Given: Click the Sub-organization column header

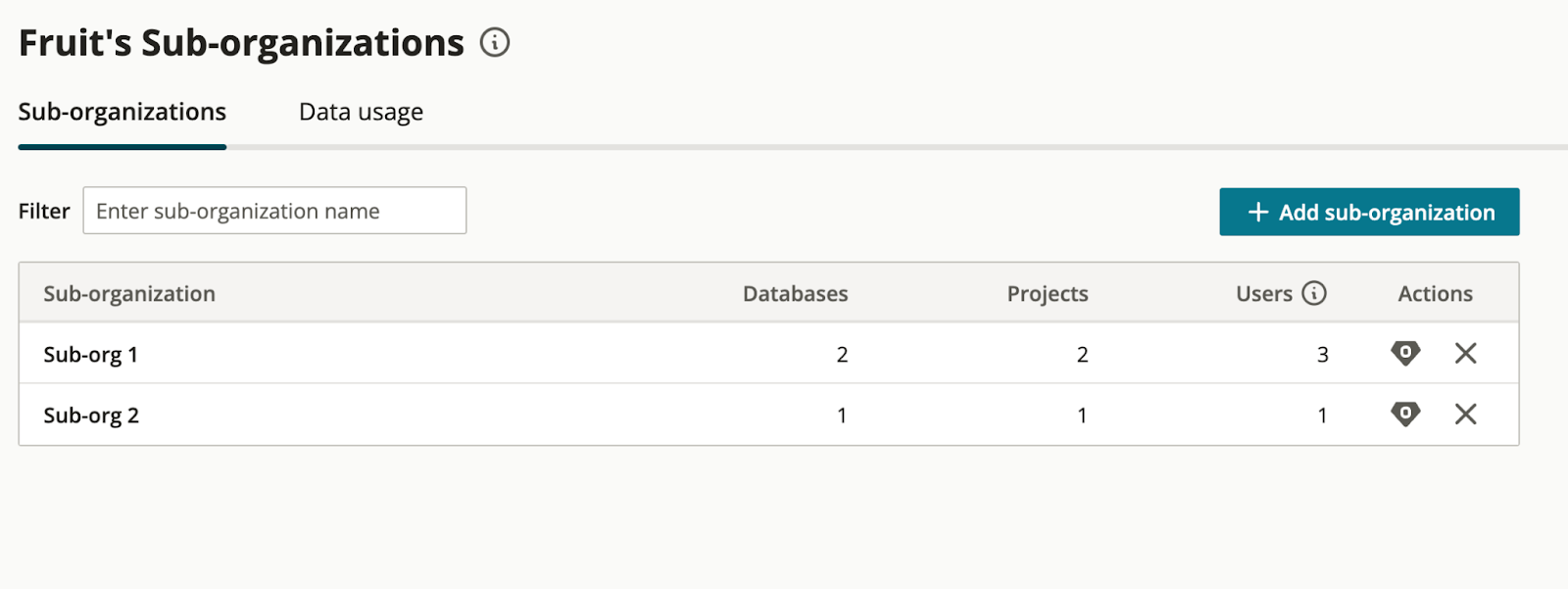Looking at the screenshot, I should (128, 292).
